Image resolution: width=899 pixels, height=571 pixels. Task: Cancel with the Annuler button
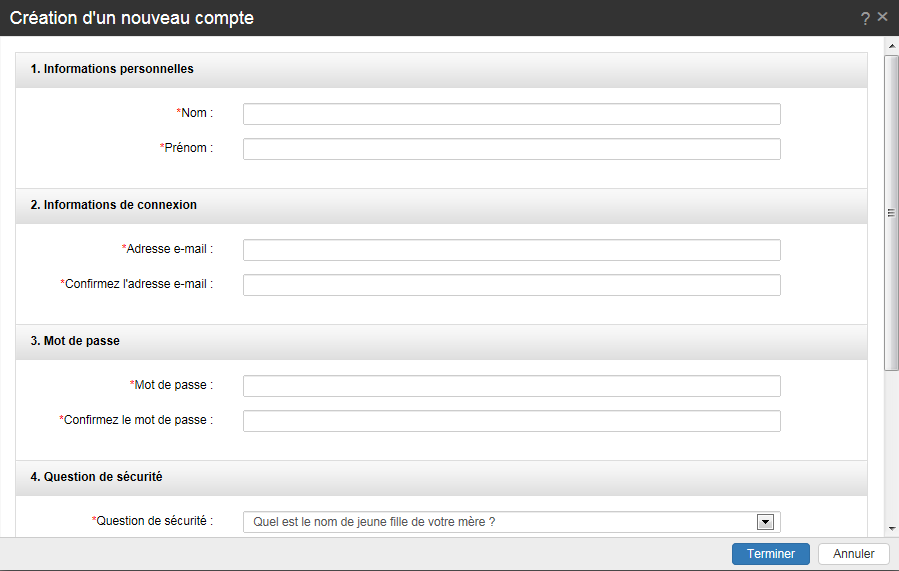853,554
